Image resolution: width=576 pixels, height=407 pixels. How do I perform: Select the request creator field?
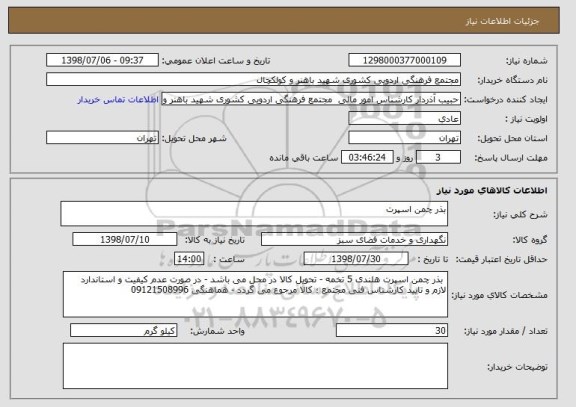311,99
